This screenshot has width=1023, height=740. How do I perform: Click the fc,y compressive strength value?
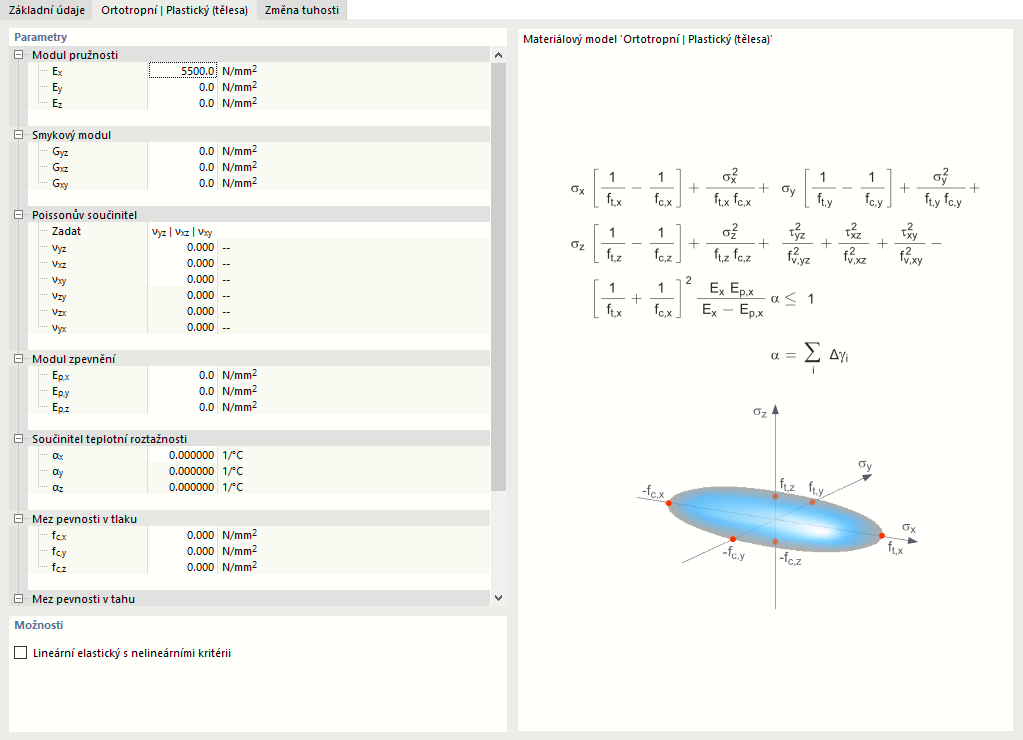tap(183, 551)
